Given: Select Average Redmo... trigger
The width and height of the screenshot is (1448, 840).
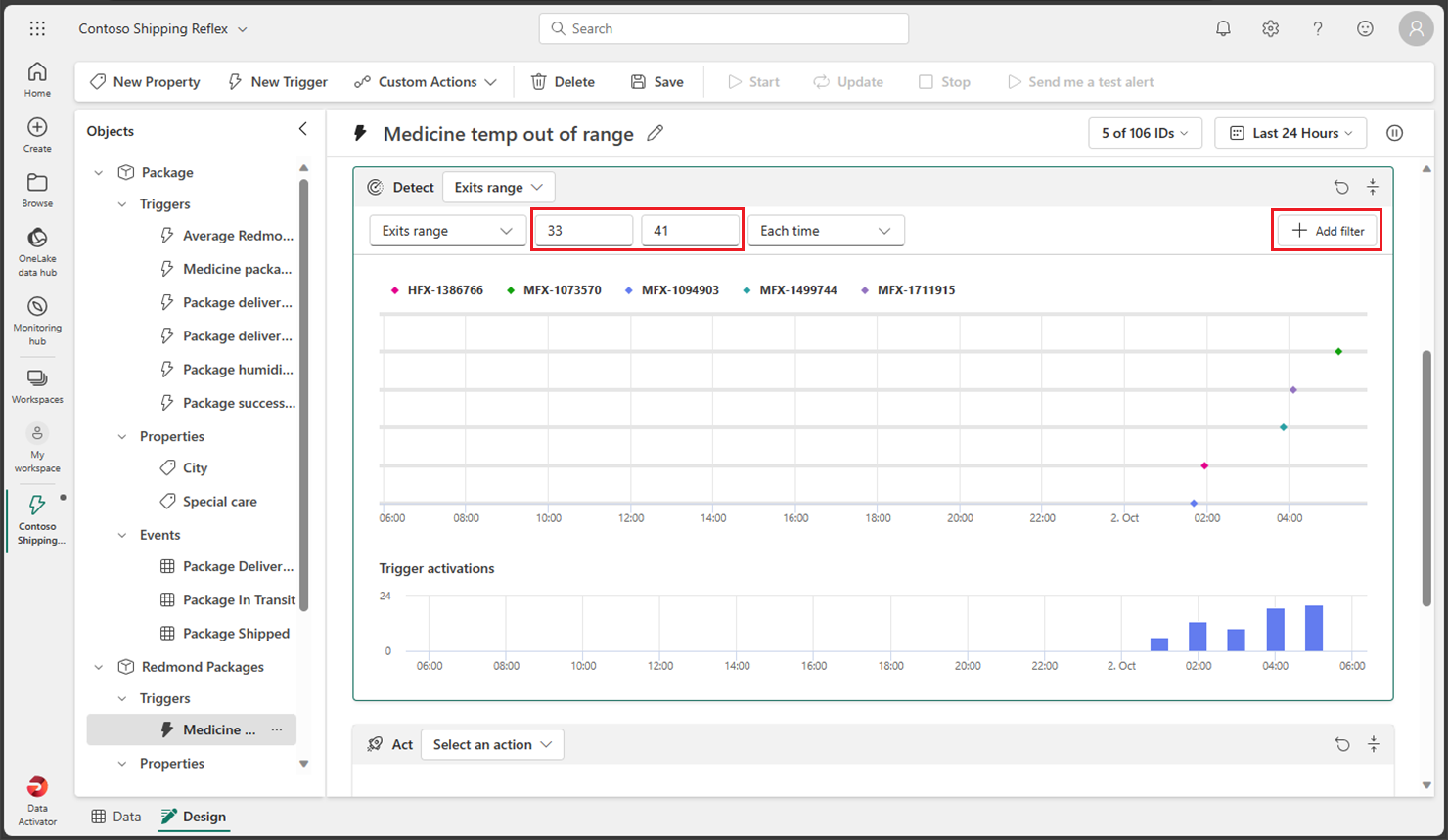Looking at the screenshot, I should pyautogui.click(x=227, y=236).
